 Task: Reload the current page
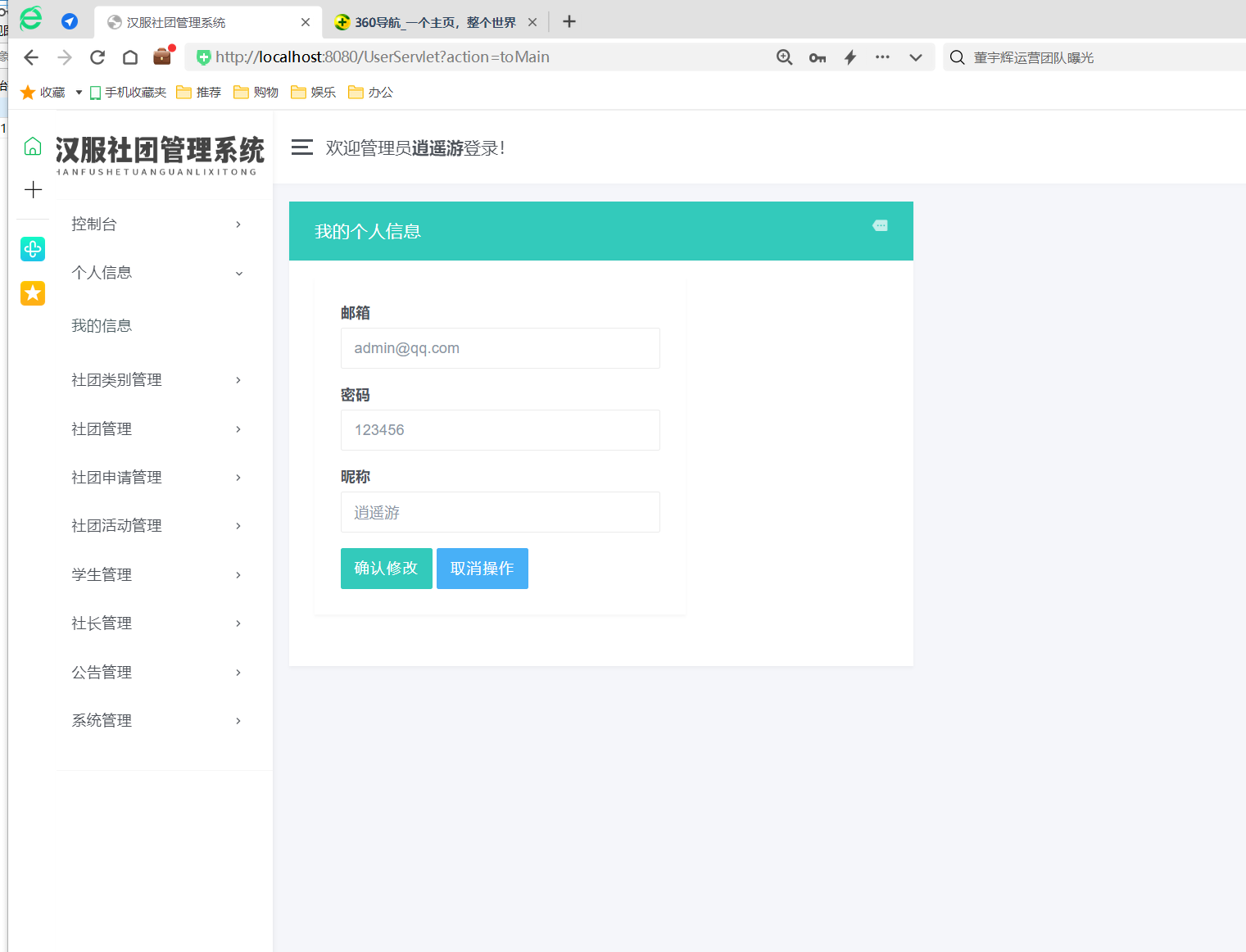coord(97,57)
